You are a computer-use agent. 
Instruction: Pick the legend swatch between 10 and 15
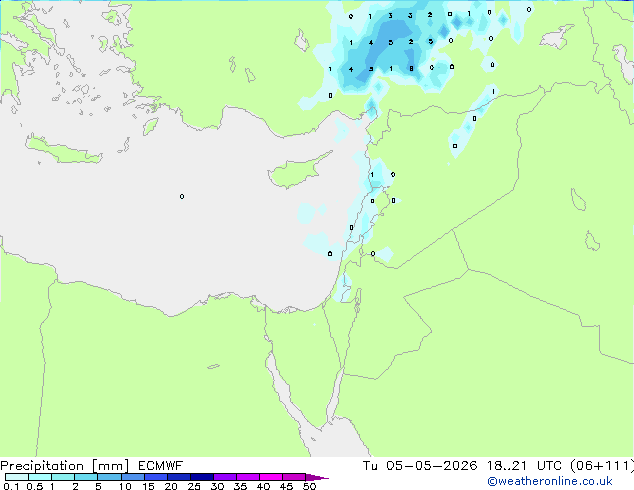click(x=132, y=477)
